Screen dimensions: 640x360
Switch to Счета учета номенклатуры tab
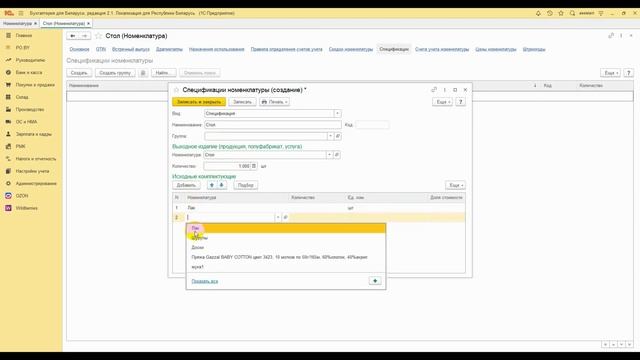pyautogui.click(x=442, y=49)
